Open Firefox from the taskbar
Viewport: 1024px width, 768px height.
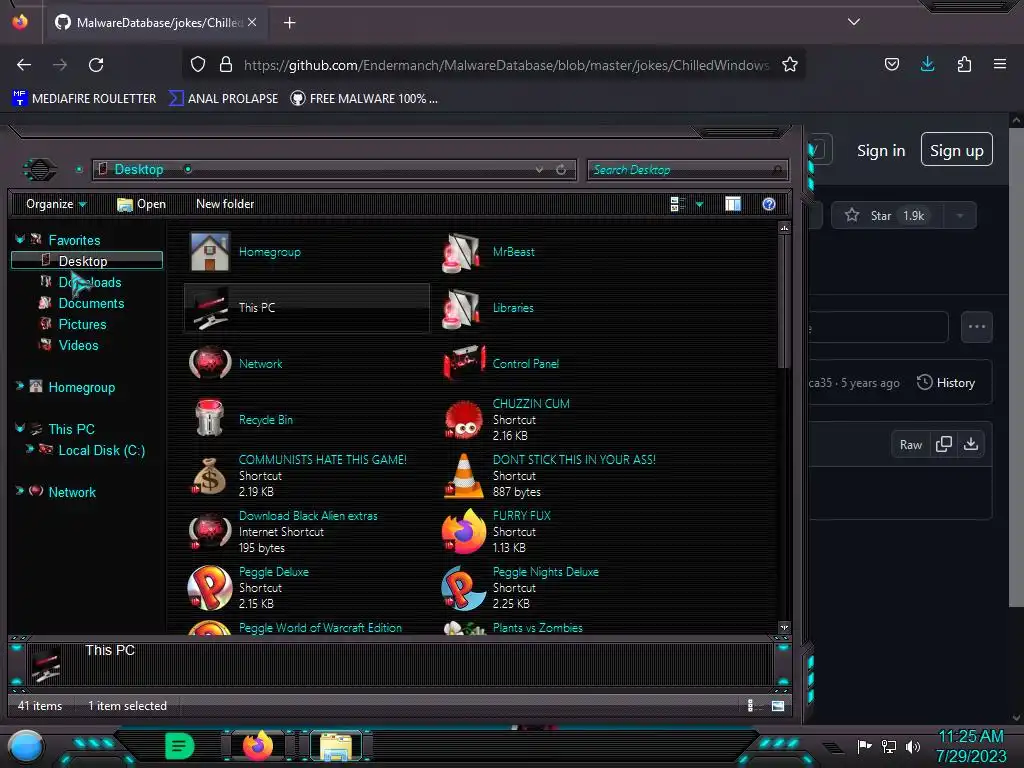258,746
